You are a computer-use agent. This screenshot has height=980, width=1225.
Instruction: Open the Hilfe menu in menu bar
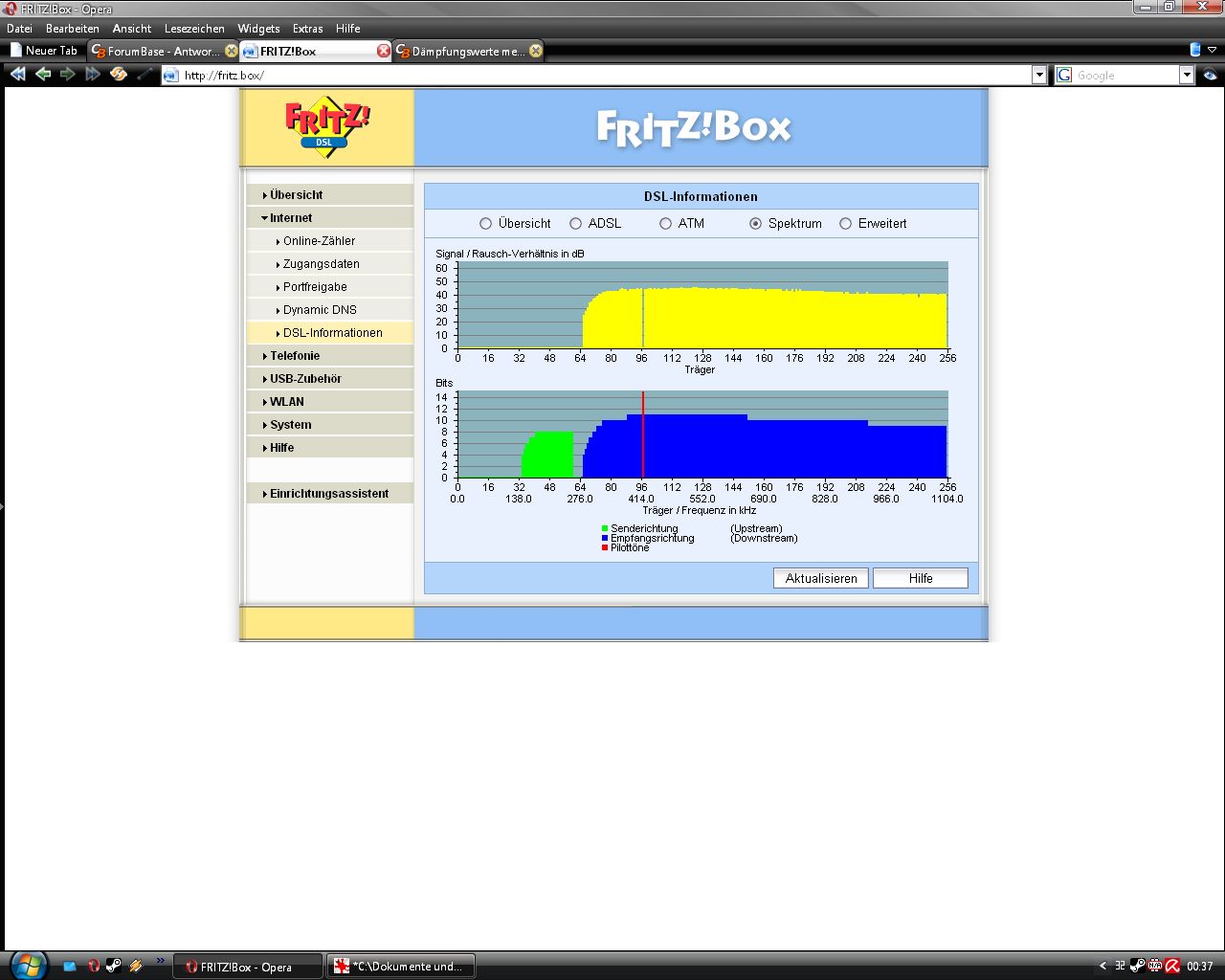pos(348,29)
